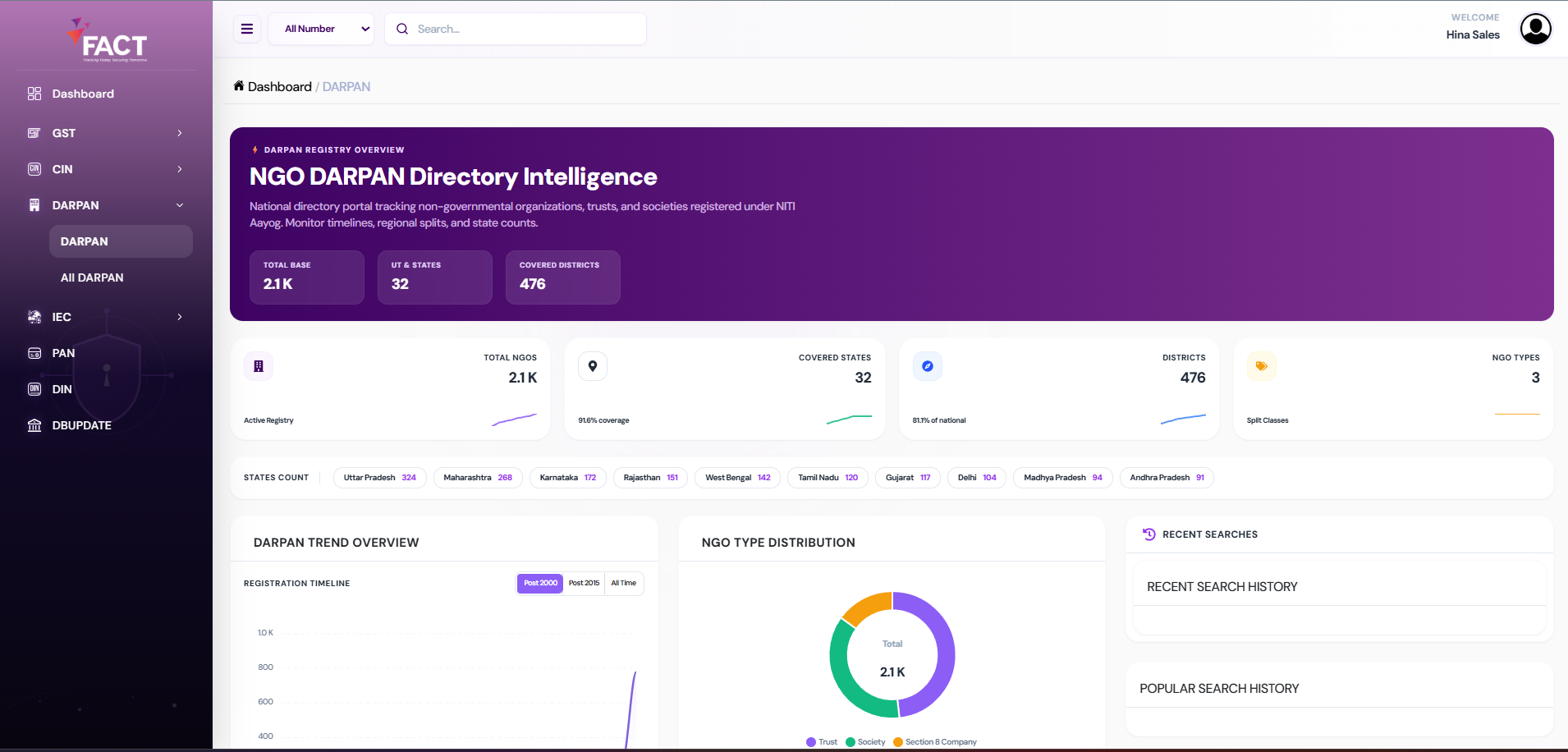Click the search magnifier icon
1568x752 pixels.
click(x=402, y=29)
